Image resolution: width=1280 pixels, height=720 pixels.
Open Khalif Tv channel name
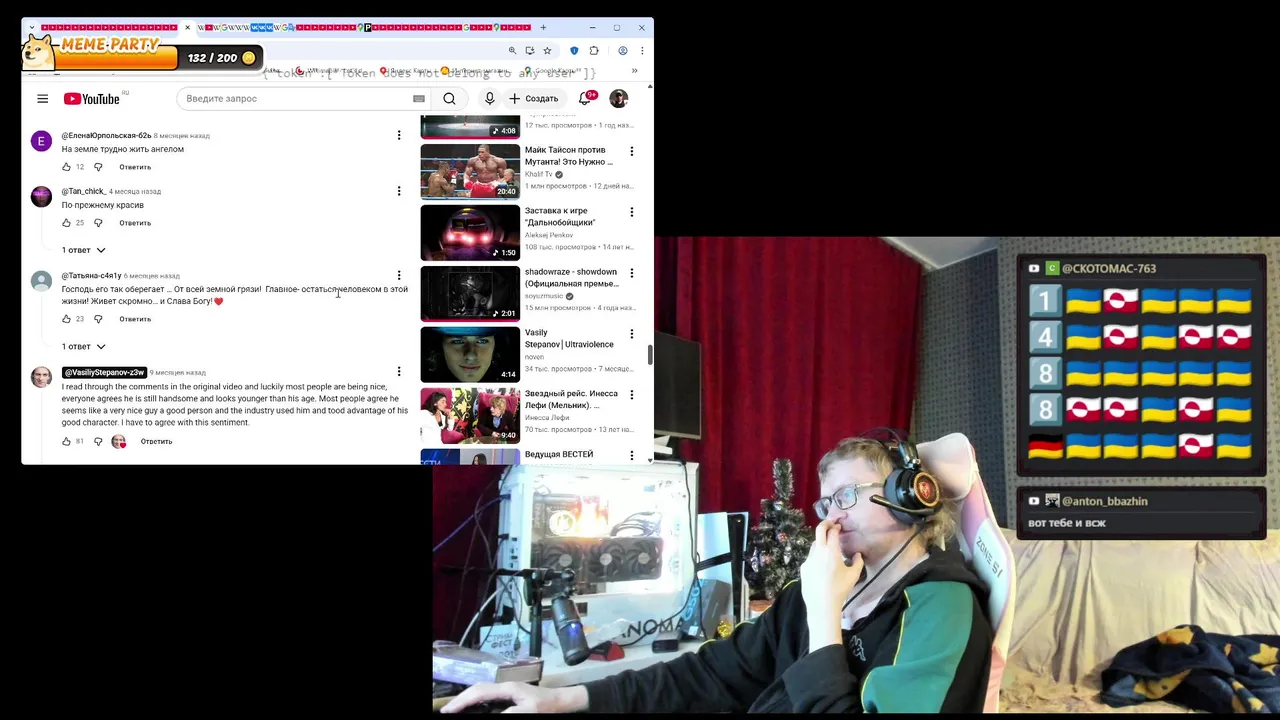(538, 174)
